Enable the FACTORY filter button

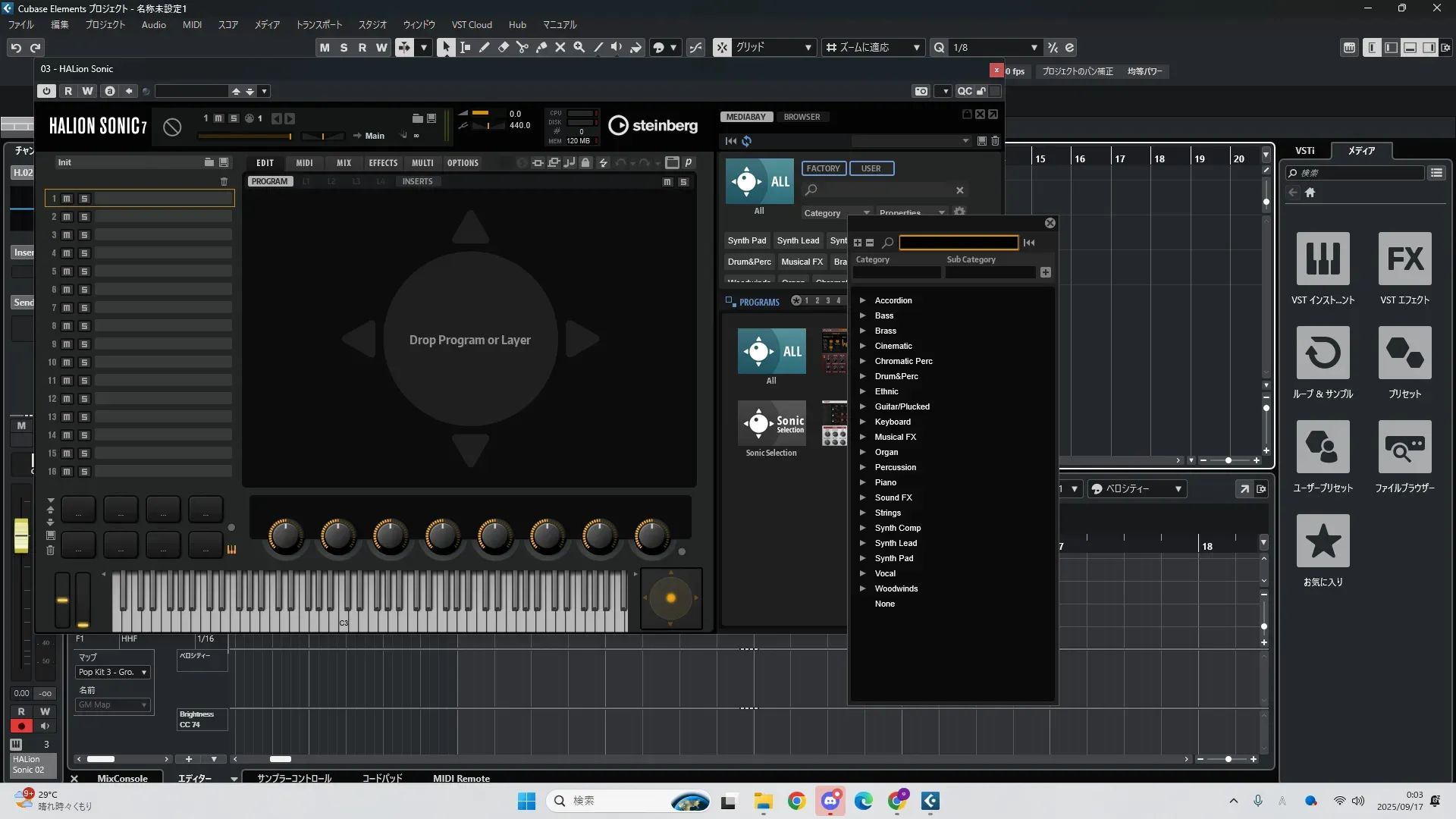point(823,168)
